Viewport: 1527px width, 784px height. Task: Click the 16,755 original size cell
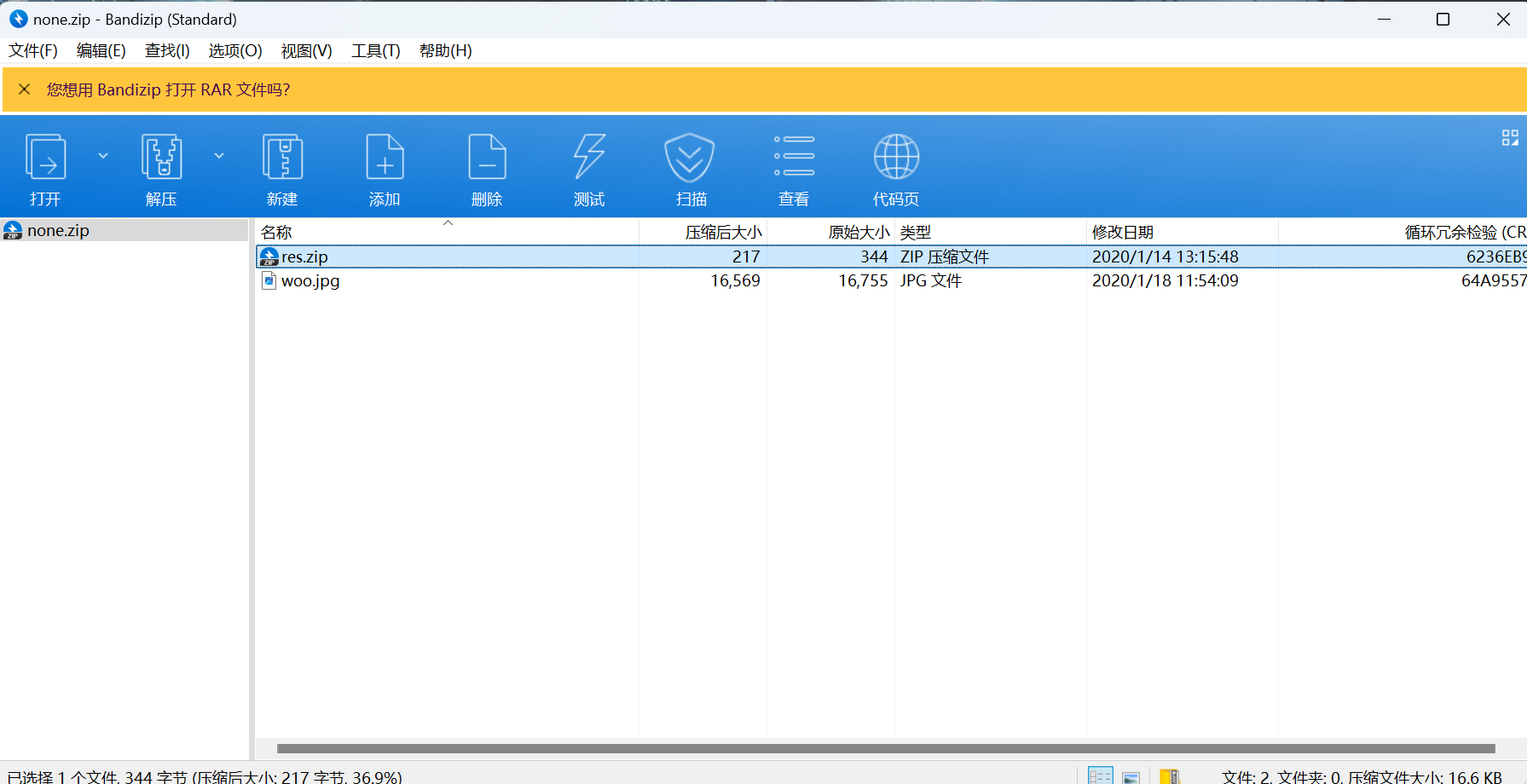863,280
